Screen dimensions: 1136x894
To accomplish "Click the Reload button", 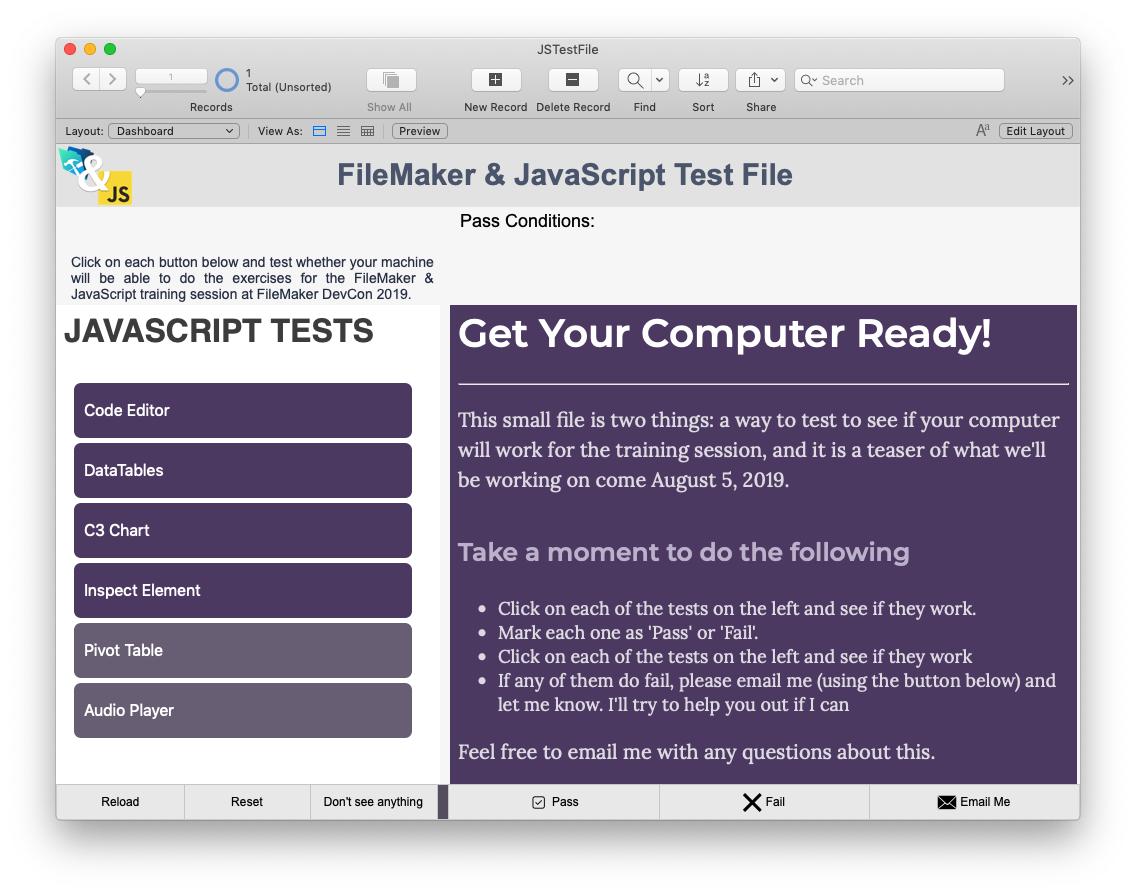I will click(120, 802).
